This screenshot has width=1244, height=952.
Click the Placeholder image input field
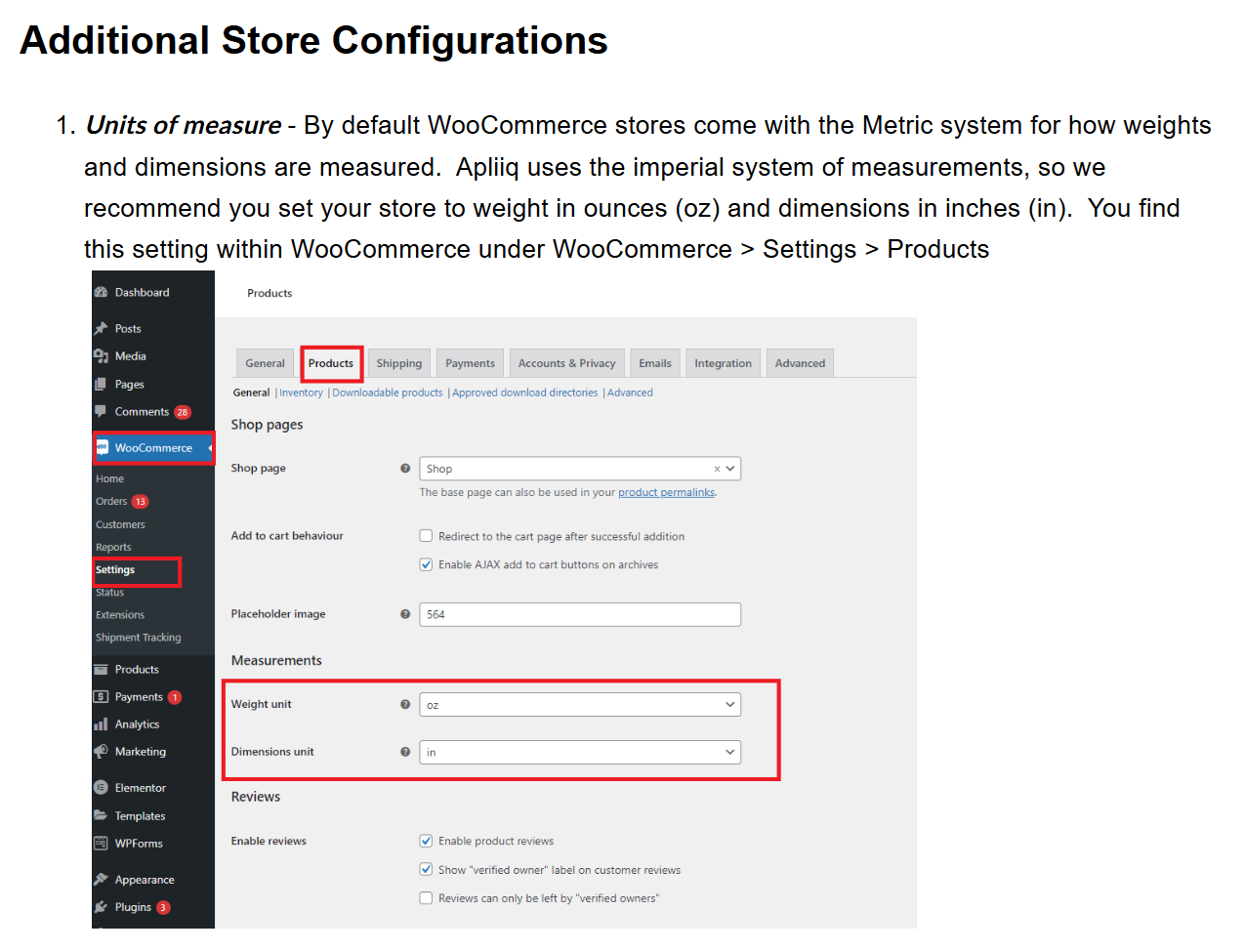coord(579,614)
